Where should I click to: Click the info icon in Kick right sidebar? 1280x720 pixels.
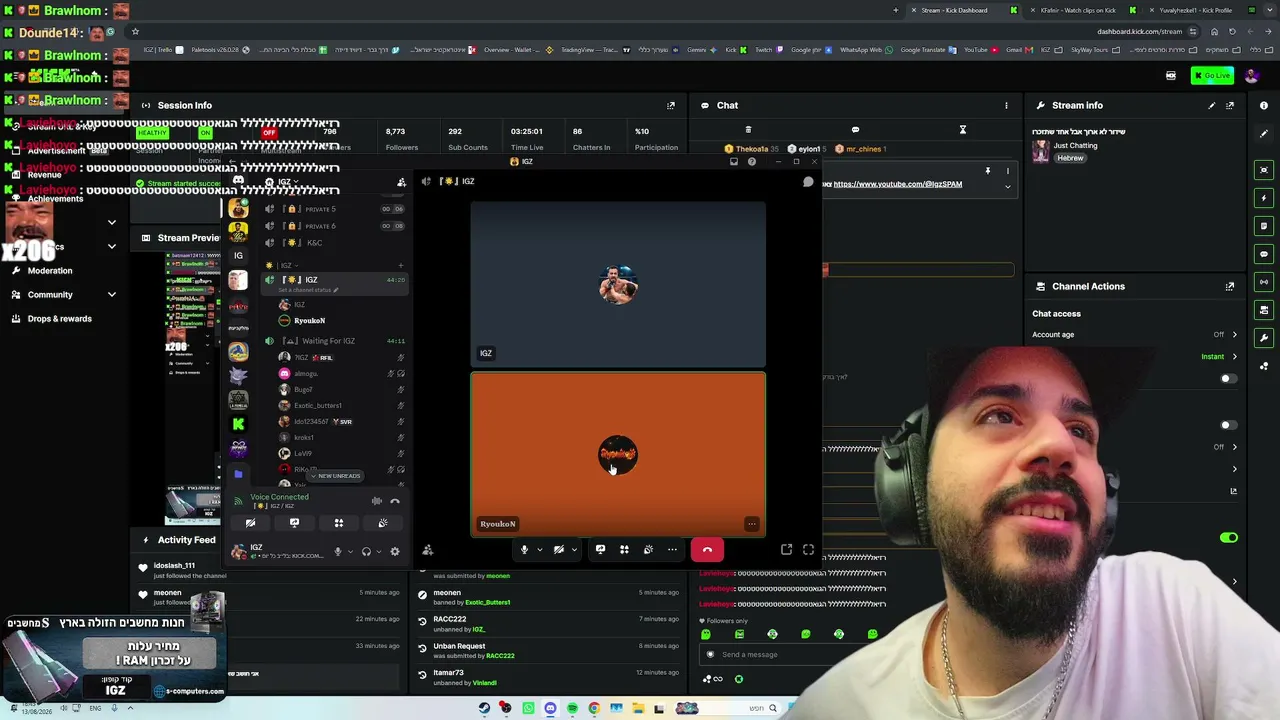1264,105
